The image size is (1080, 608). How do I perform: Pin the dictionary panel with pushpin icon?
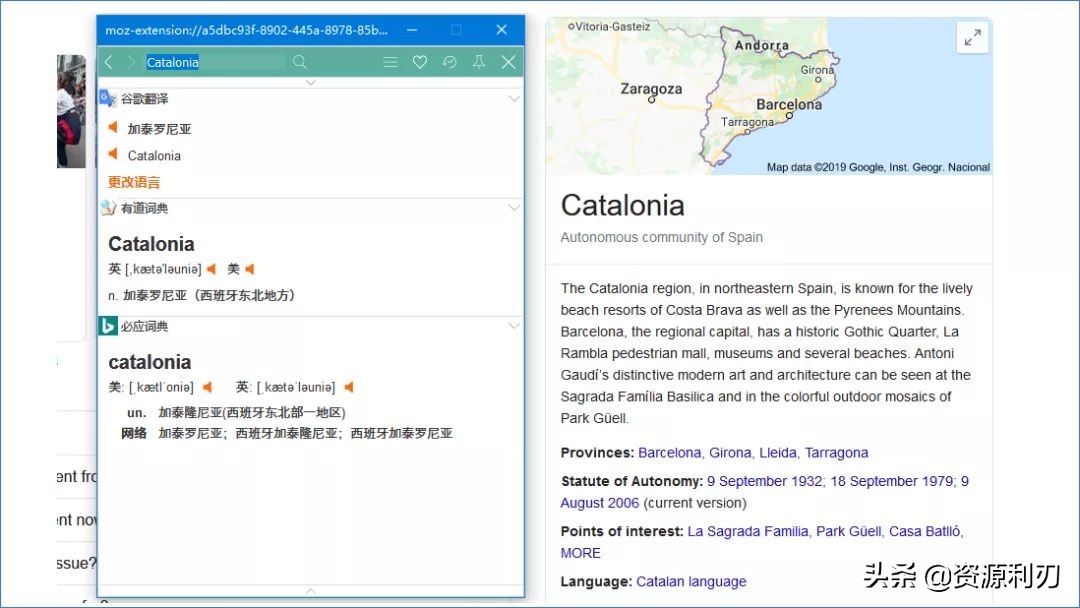(x=479, y=62)
